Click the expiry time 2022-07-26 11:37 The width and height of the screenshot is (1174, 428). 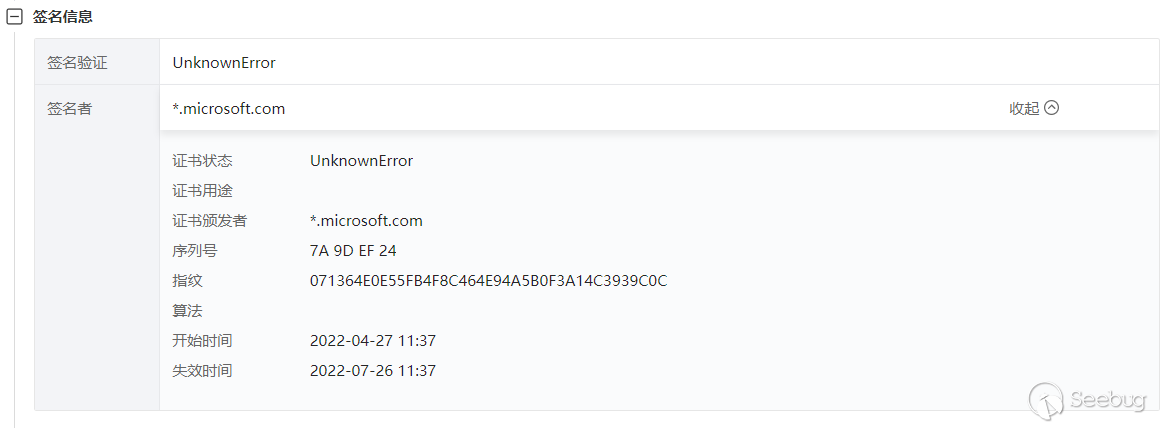[373, 370]
